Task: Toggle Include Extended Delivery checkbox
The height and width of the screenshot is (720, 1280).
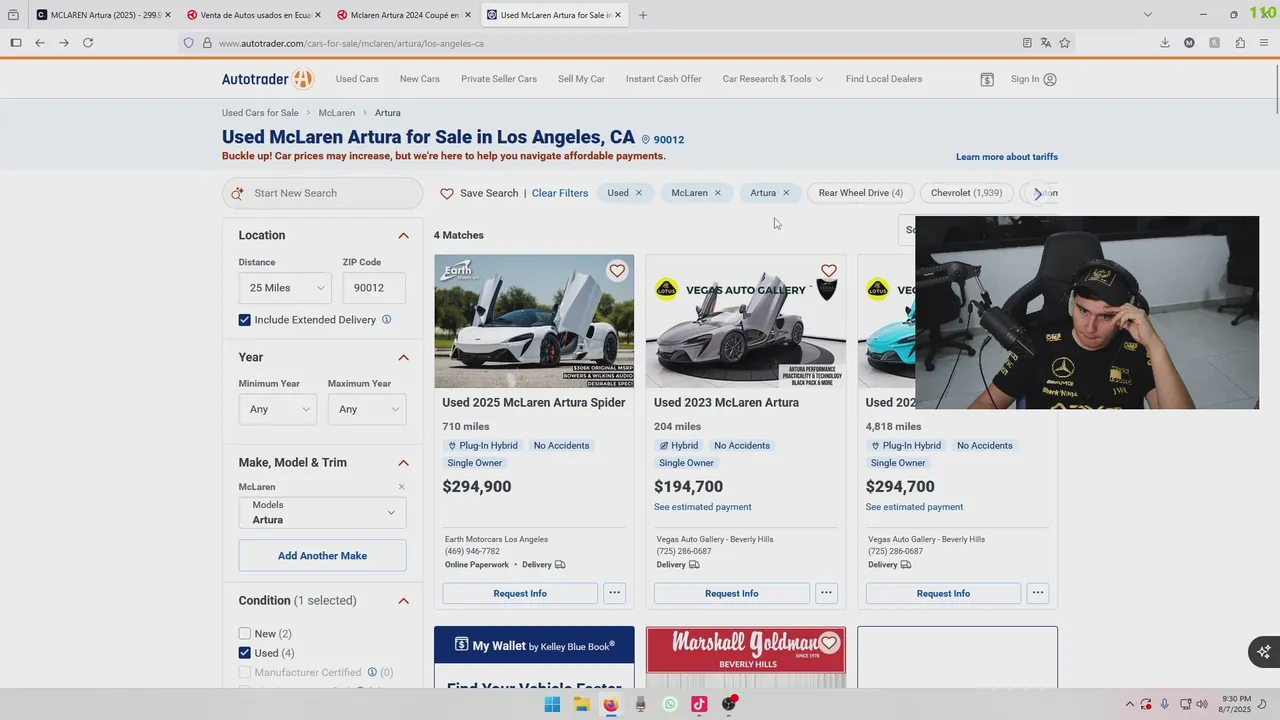Action: (245, 320)
